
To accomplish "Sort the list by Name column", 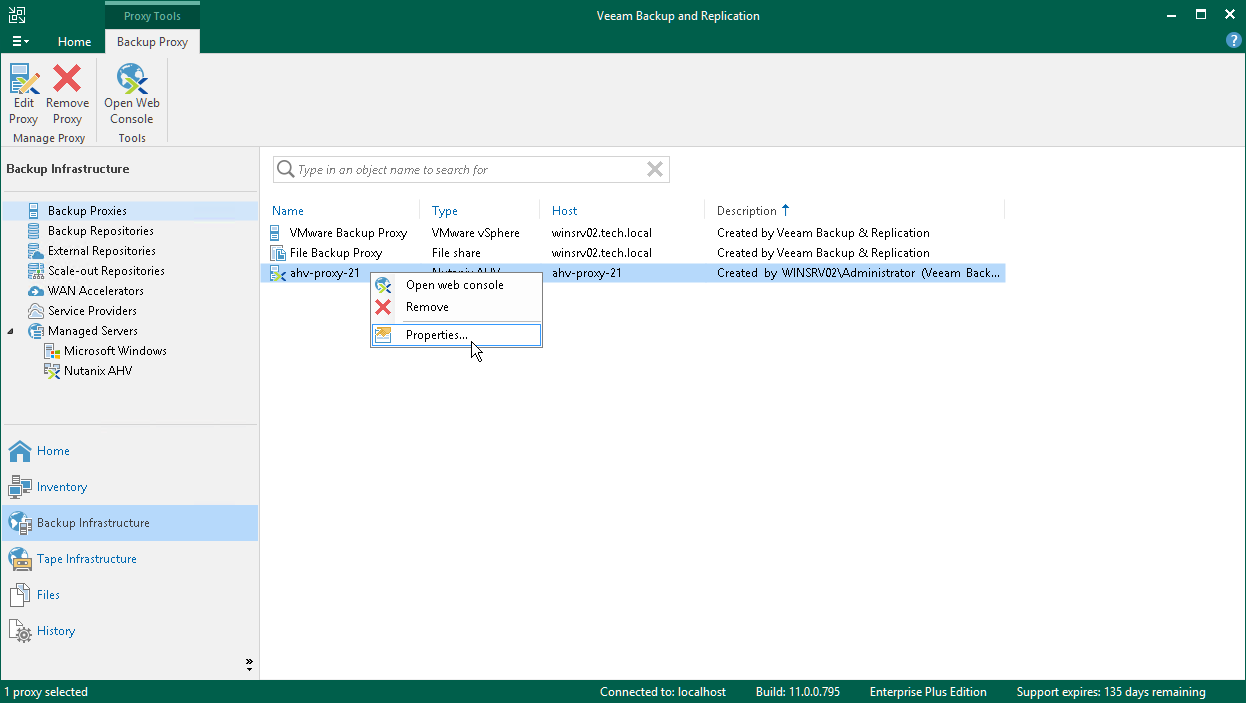I will coord(288,211).
